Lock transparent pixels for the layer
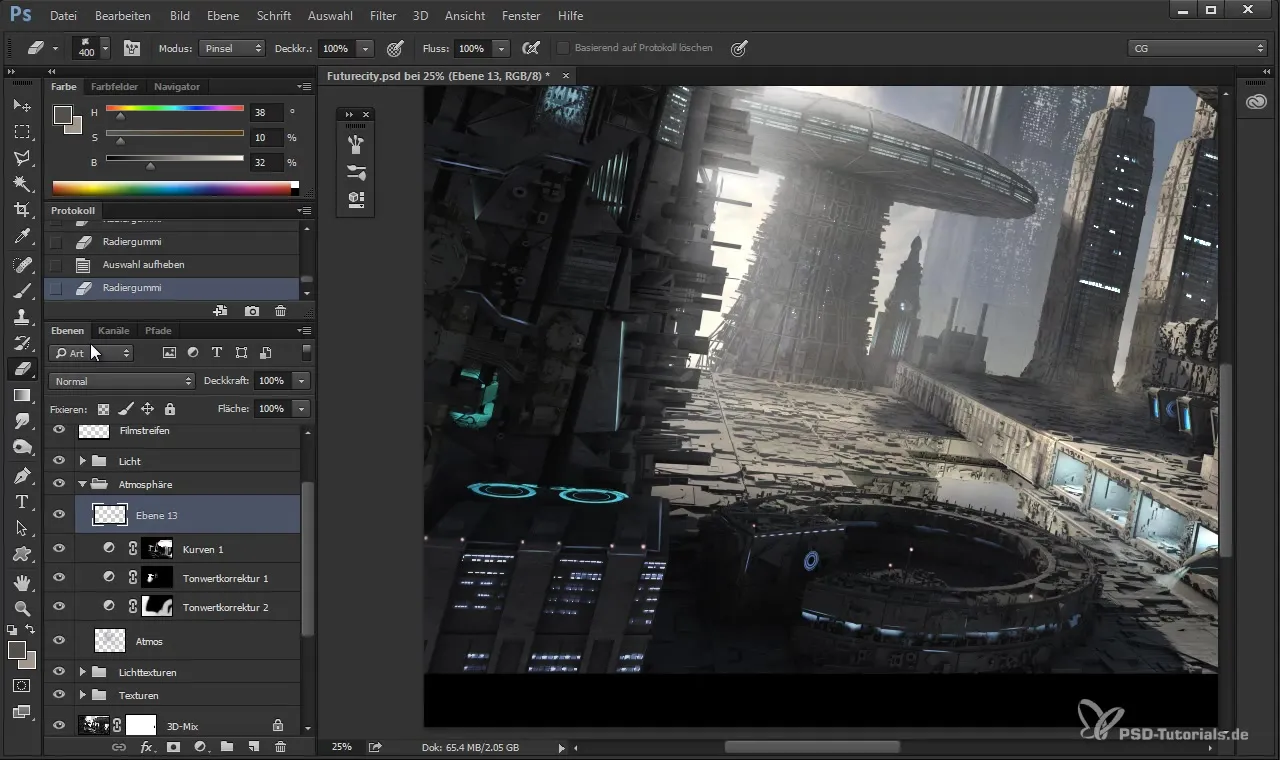This screenshot has height=760, width=1280. (x=103, y=409)
